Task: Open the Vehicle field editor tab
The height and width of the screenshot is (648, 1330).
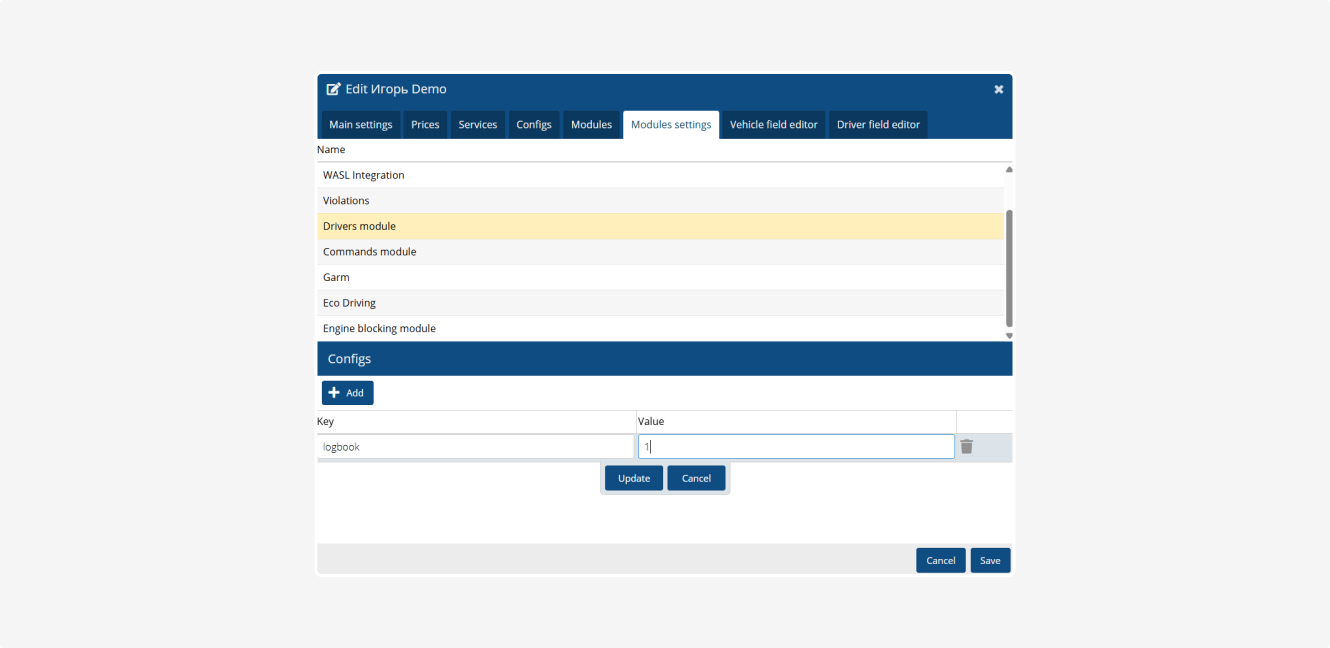Action: pyautogui.click(x=773, y=125)
